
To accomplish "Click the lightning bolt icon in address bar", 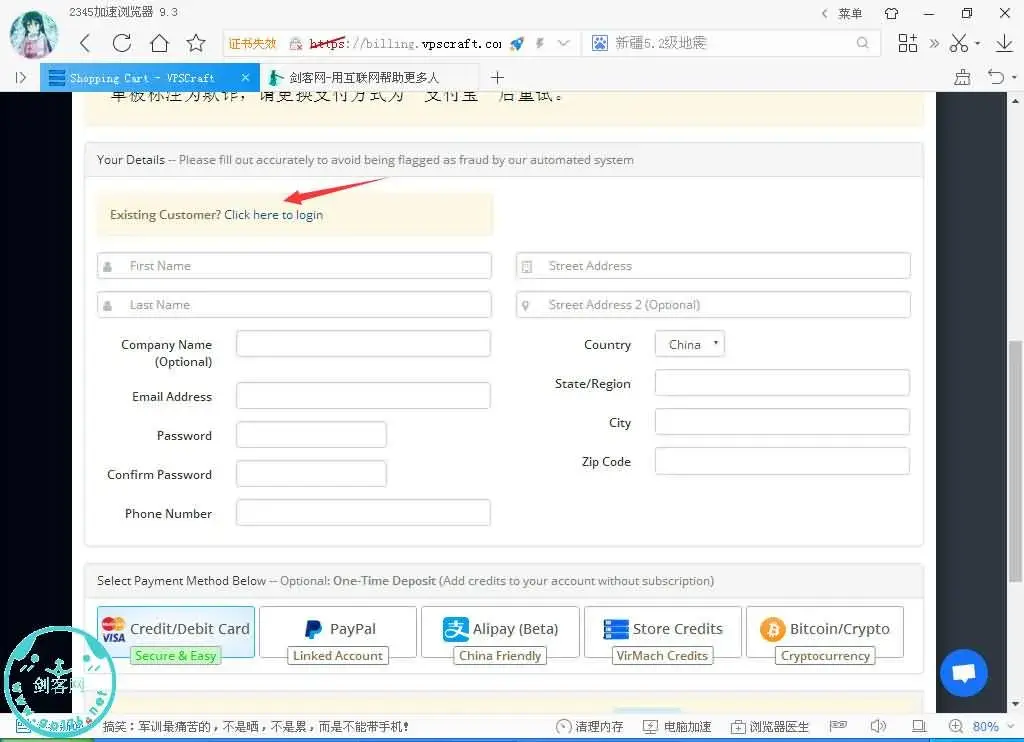I will pos(540,44).
